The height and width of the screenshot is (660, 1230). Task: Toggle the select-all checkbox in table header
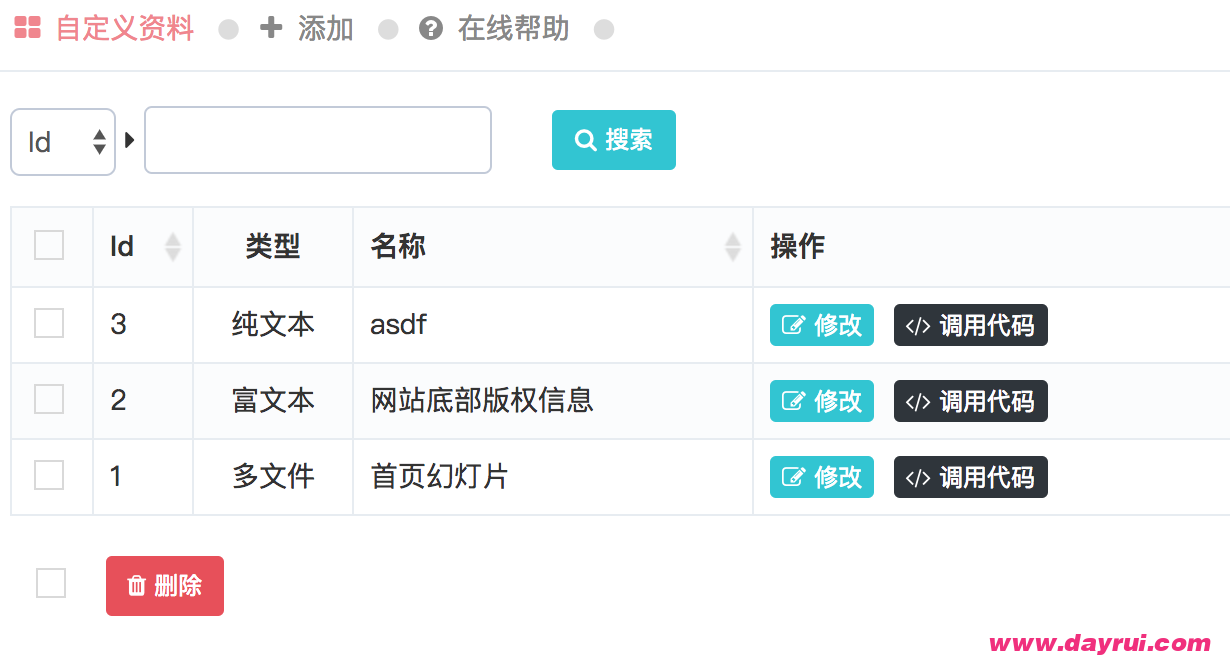pyautogui.click(x=49, y=245)
